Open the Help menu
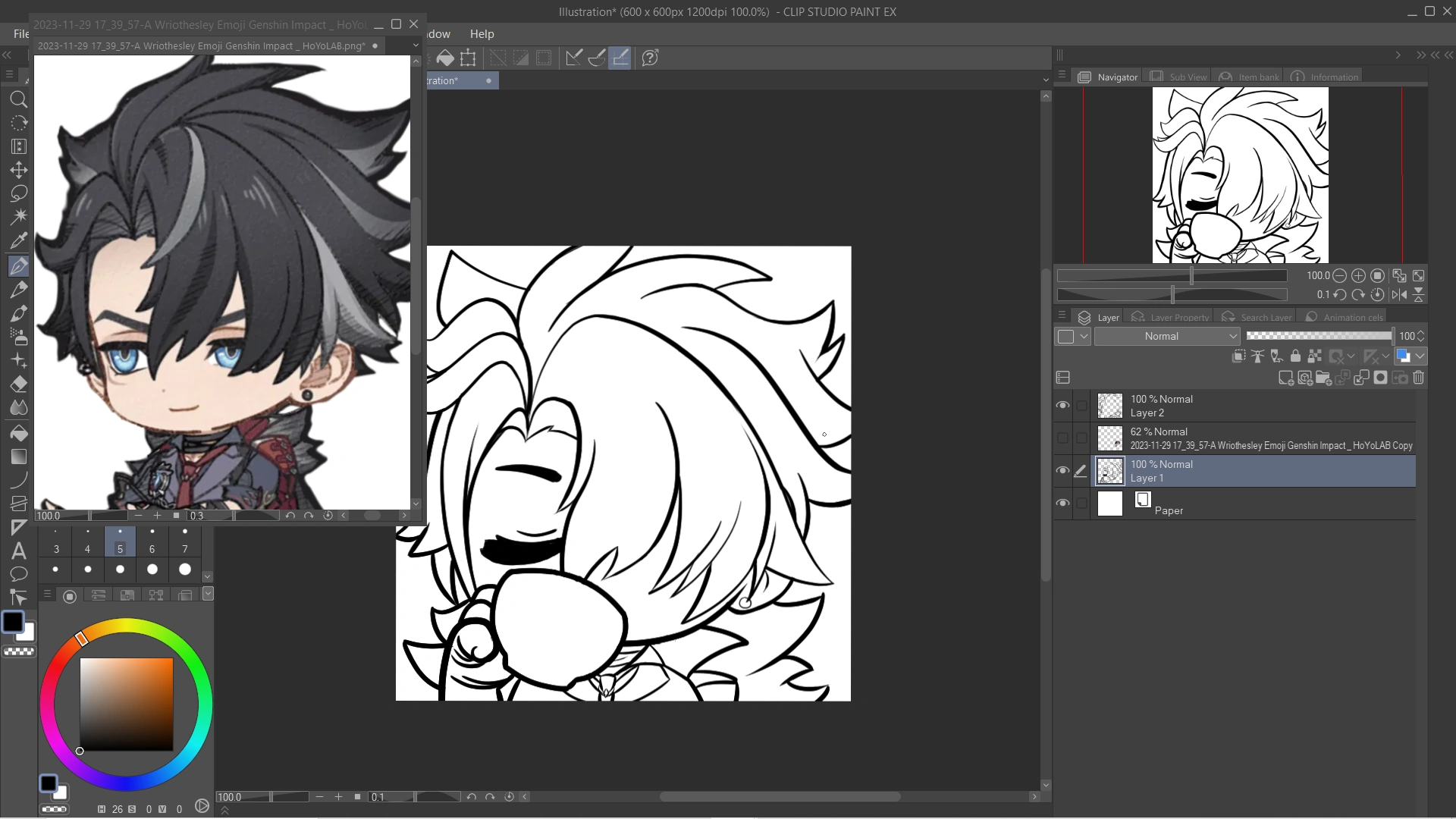The width and height of the screenshot is (1456, 819). 482,34
